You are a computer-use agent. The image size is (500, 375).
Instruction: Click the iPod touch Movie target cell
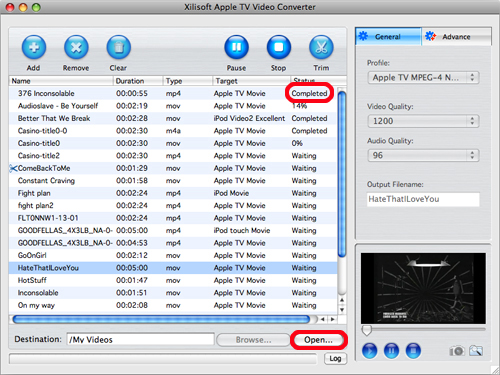242,231
